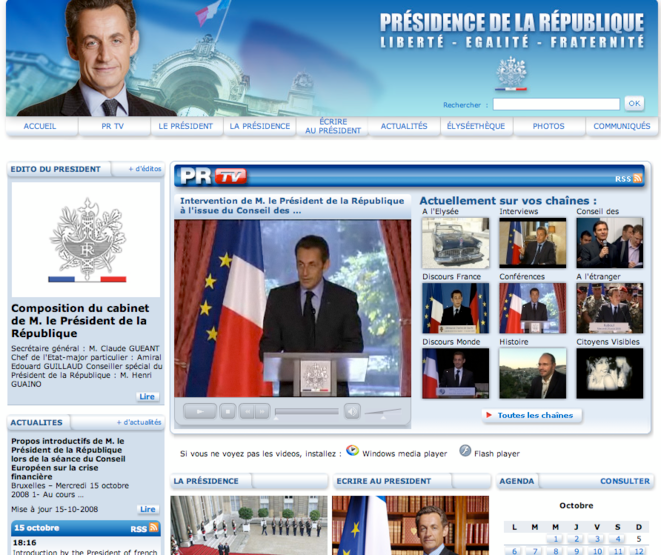Open the Discours France channel thumbnail
The height and width of the screenshot is (555, 661).
pos(456,308)
